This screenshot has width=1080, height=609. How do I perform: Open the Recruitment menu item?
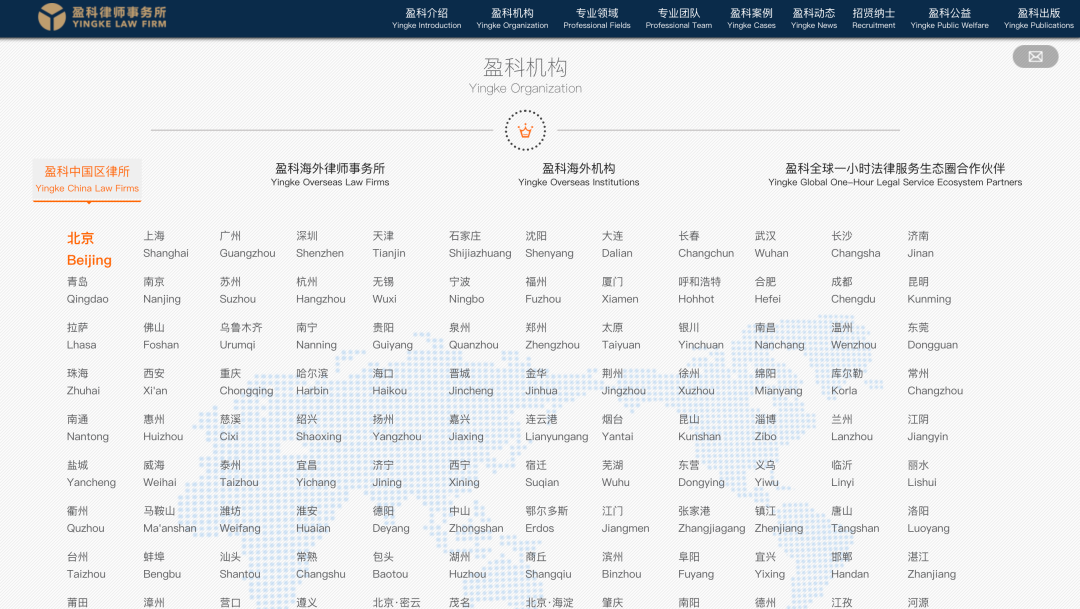pos(873,17)
